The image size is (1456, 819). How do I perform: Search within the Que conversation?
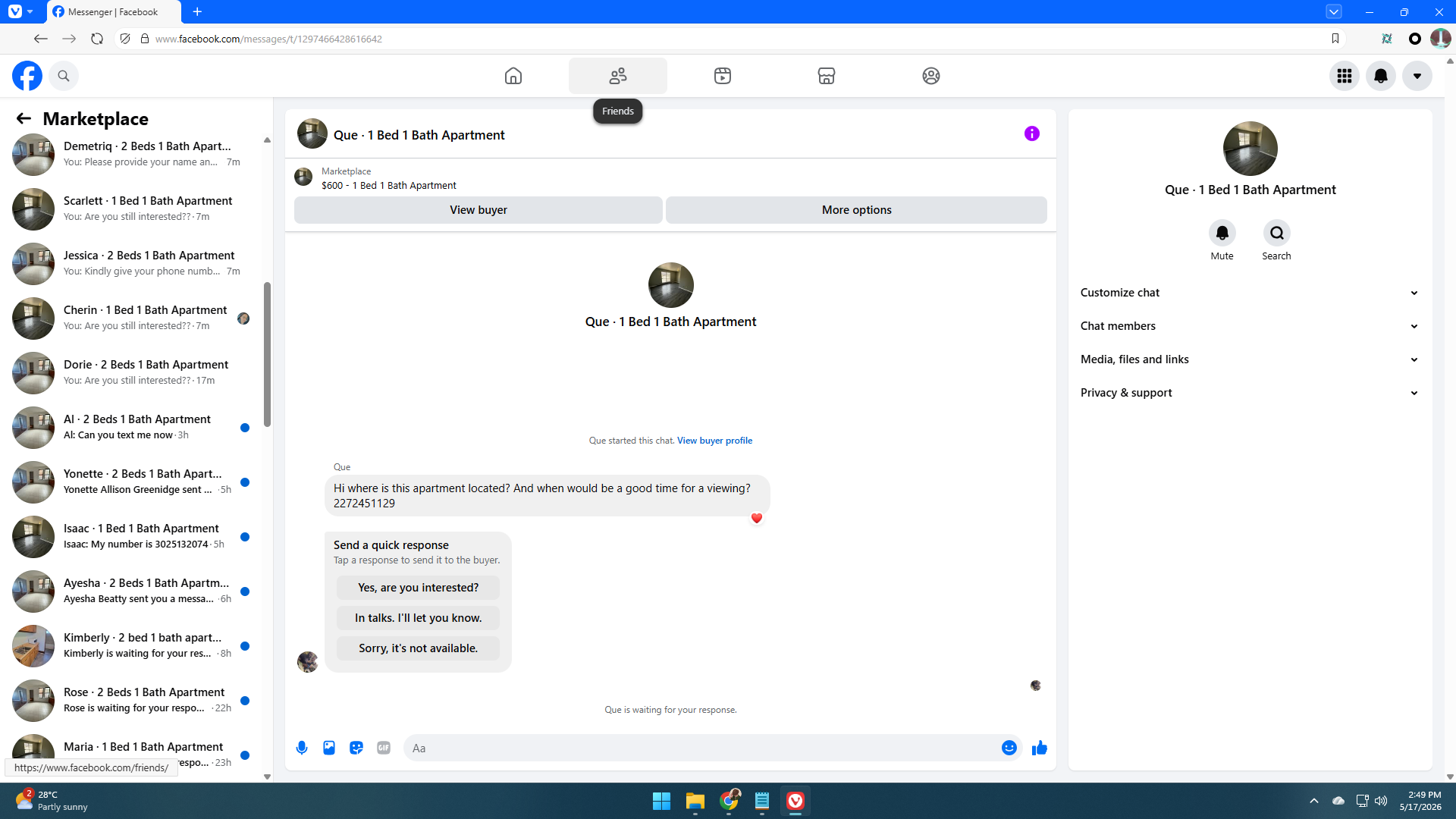point(1277,233)
